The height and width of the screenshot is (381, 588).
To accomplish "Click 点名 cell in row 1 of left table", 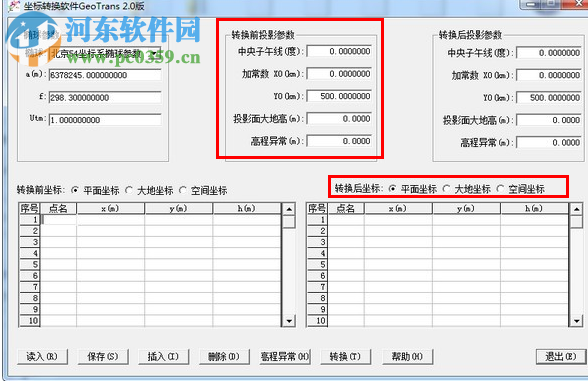I will click(58, 220).
